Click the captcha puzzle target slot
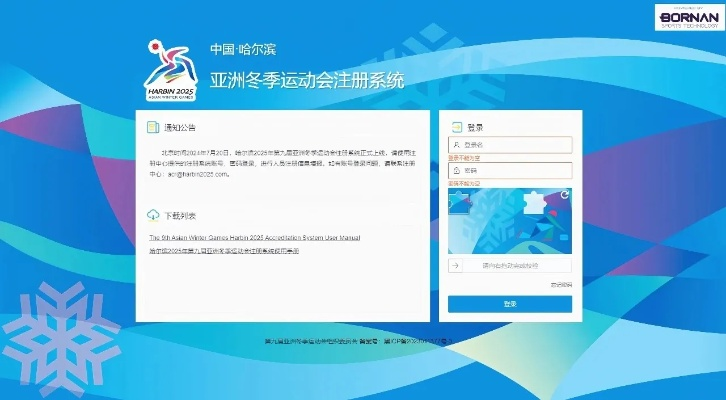726x400 pixels. click(533, 203)
